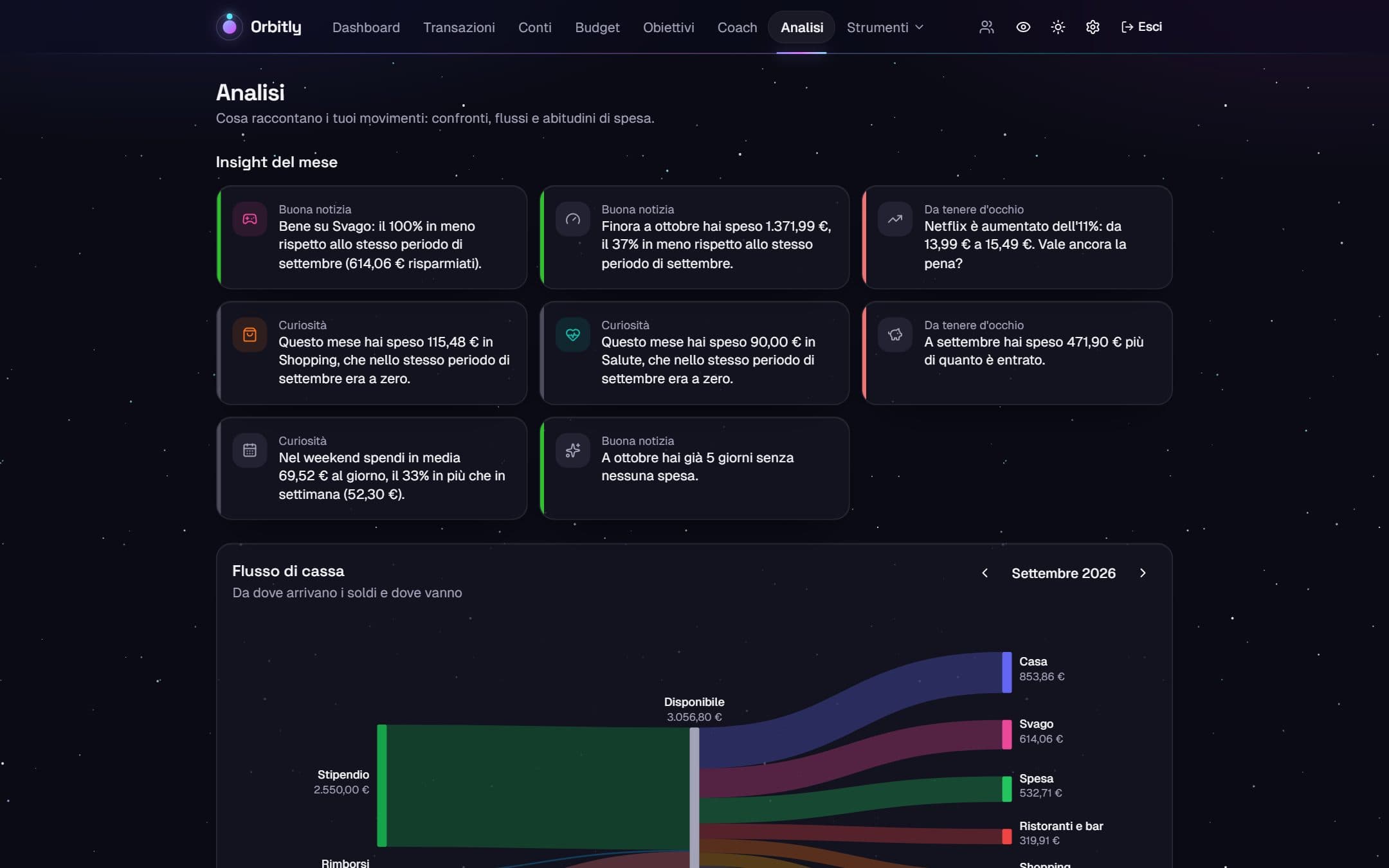Toggle the eye privacy icon in navbar

[x=1023, y=27]
